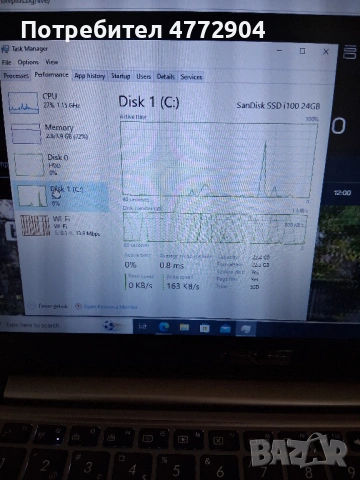Image resolution: width=360 pixels, height=480 pixels.
Task: Select the Memory usage thumbnail
Action: (26, 133)
